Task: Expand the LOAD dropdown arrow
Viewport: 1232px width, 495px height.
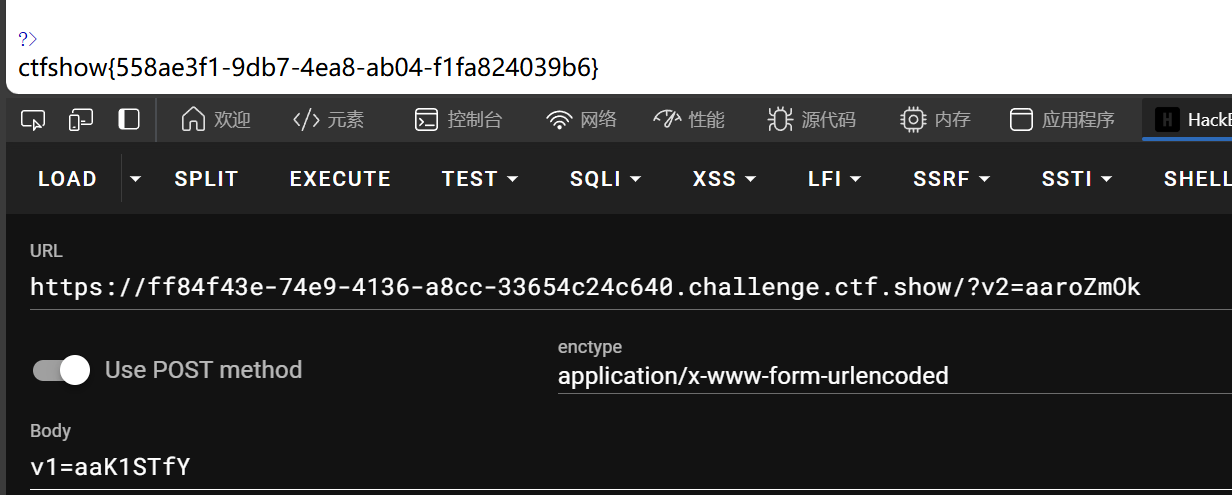Action: click(x=135, y=179)
